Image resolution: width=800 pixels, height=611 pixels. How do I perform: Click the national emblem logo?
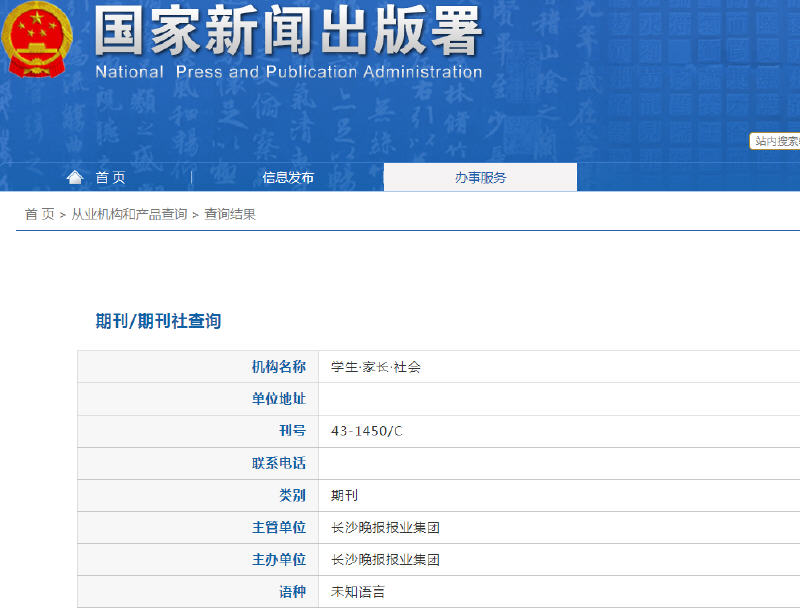[37, 40]
